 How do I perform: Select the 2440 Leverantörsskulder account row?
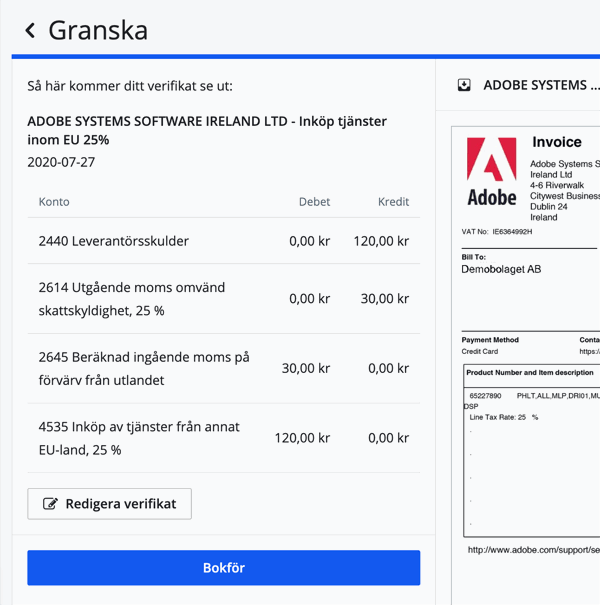[x=223, y=241]
